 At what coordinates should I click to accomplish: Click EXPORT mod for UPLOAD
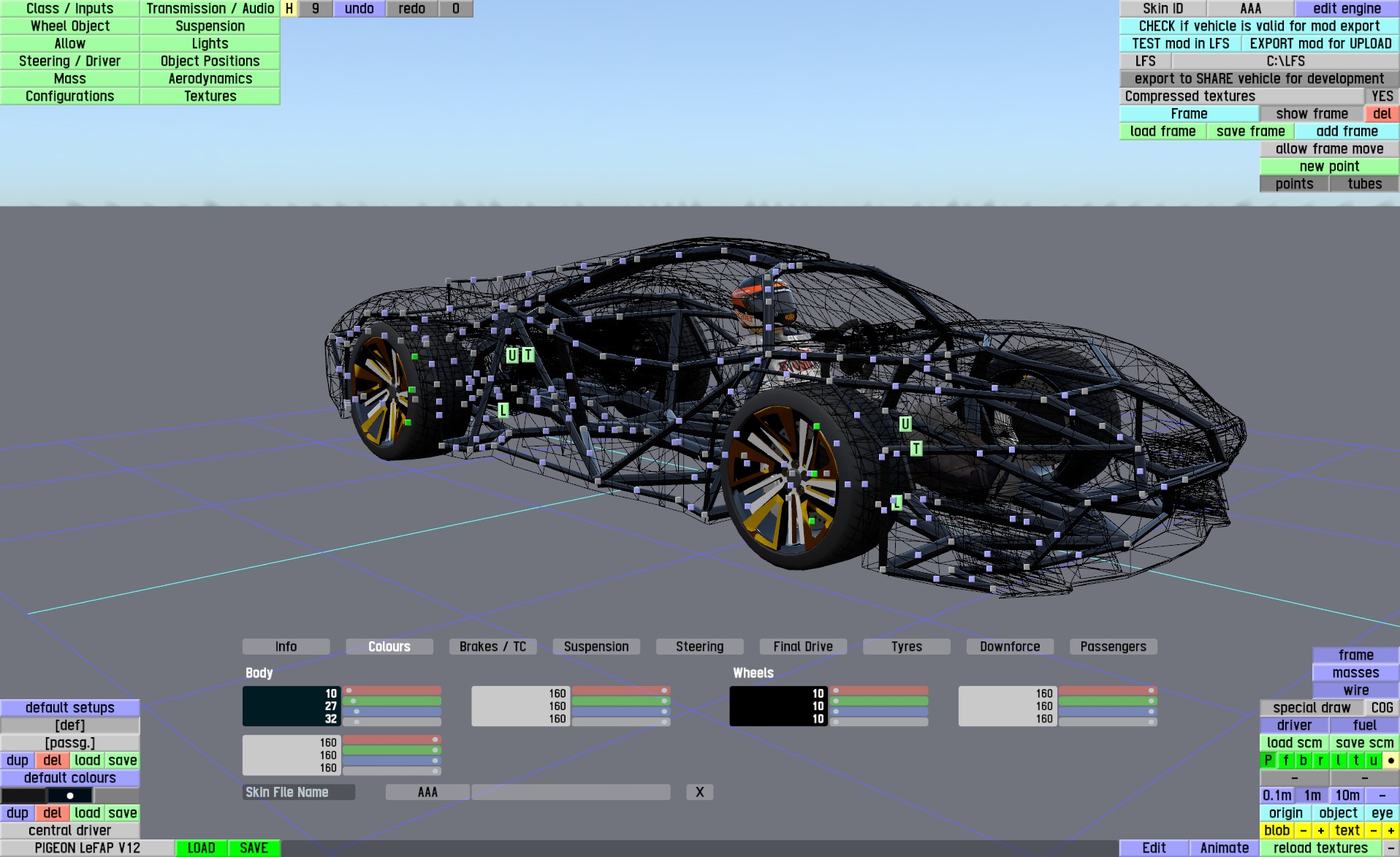tap(1320, 44)
